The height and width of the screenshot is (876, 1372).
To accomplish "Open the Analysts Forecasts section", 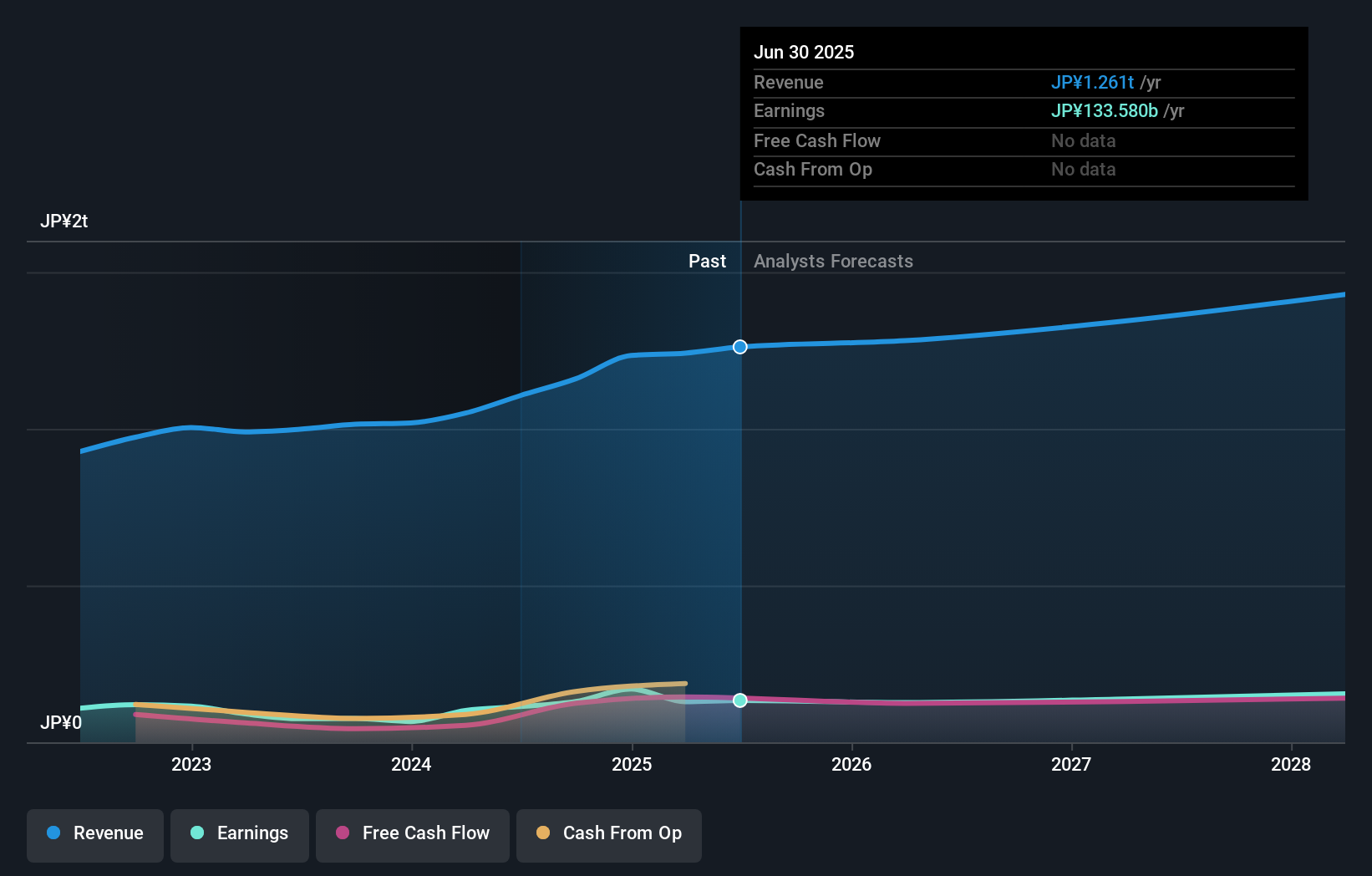I will [x=832, y=261].
